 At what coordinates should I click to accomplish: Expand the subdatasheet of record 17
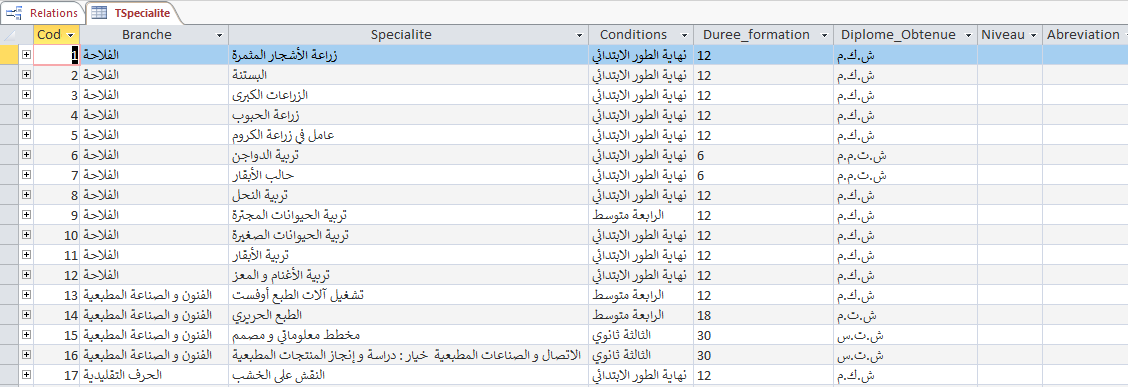pos(27,374)
